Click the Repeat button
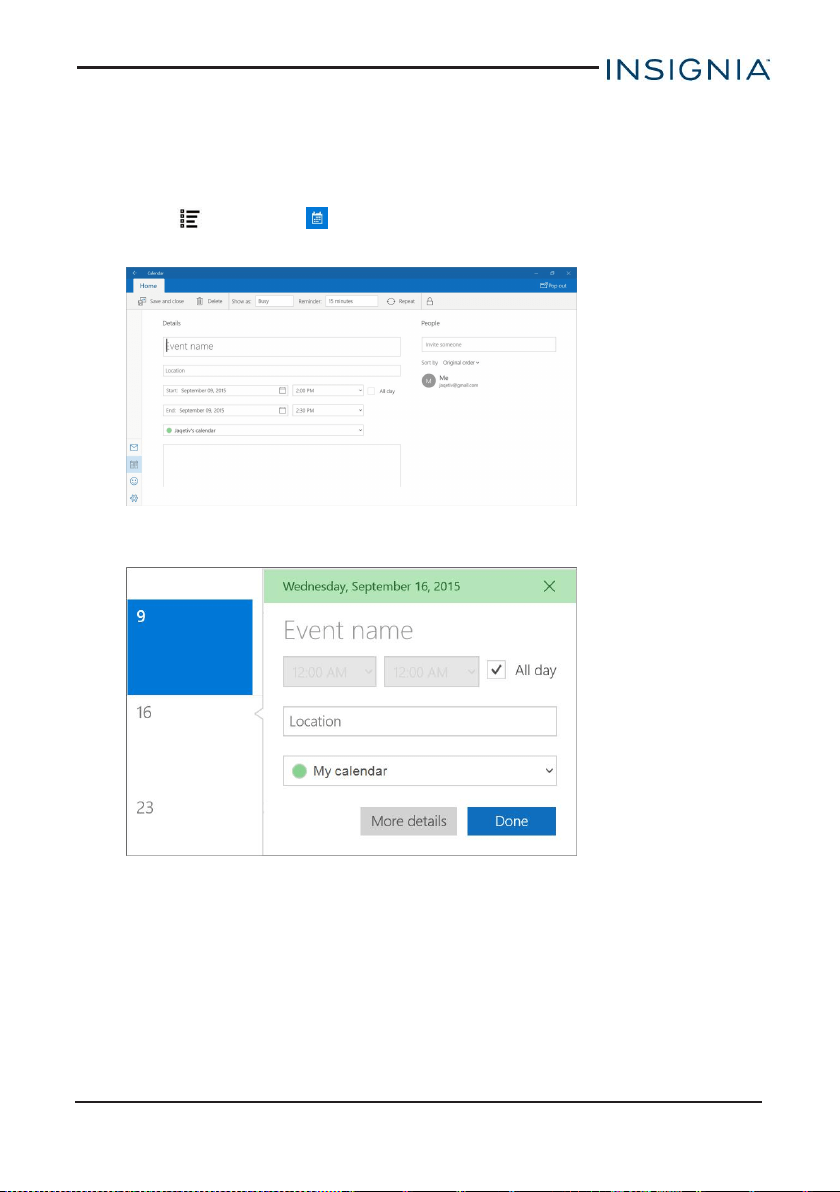The image size is (840, 1192). 401,301
